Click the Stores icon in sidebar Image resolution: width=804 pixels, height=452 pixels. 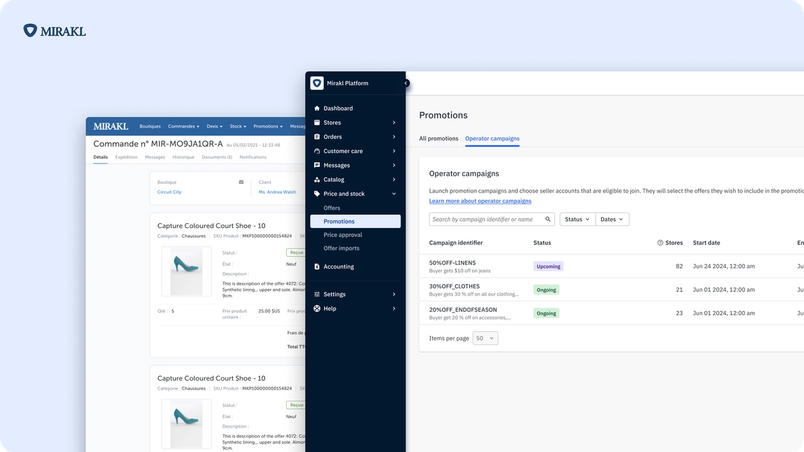317,122
